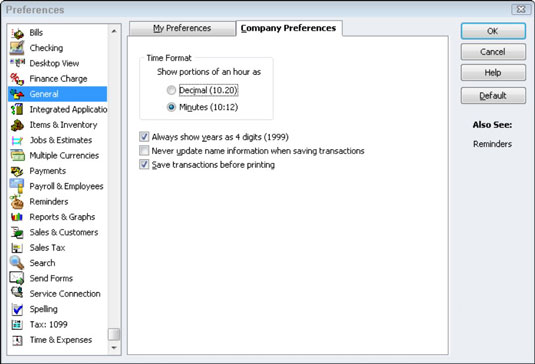
Task: Click the Search magnifier icon
Action: tap(17, 263)
